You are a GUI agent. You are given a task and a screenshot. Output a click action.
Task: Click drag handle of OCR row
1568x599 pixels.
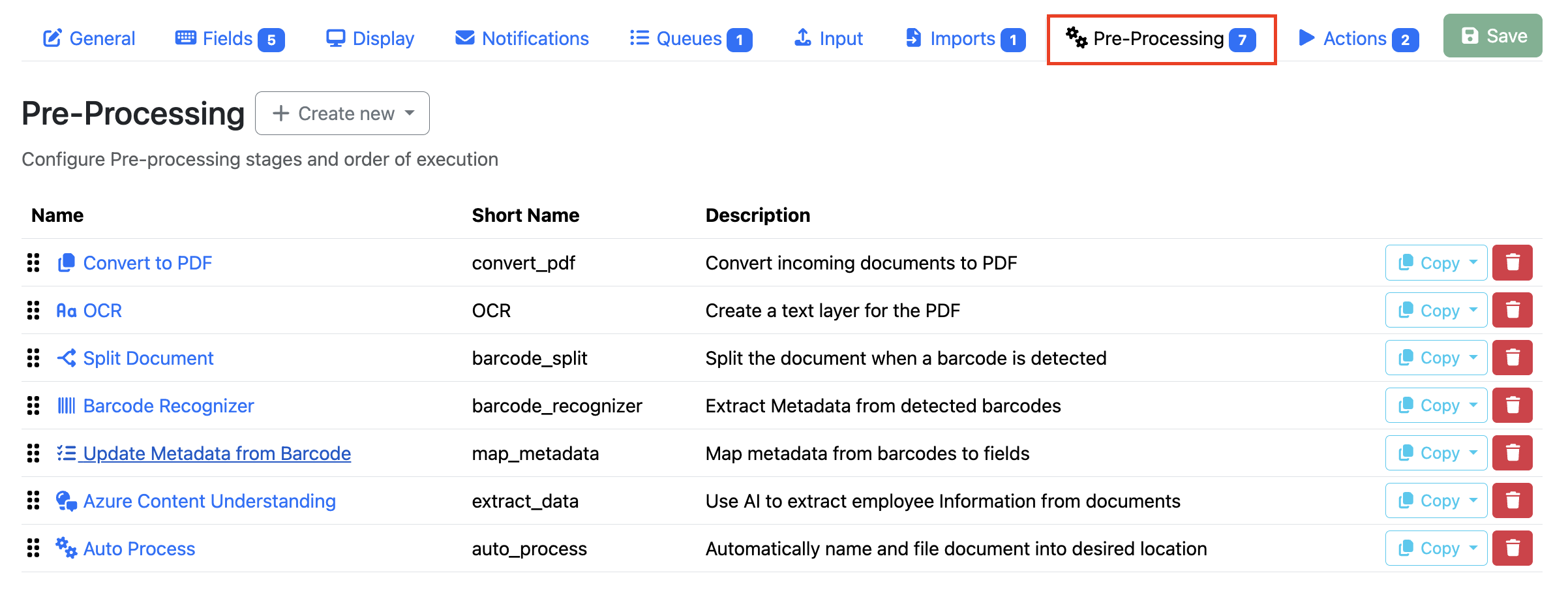[x=33, y=311]
